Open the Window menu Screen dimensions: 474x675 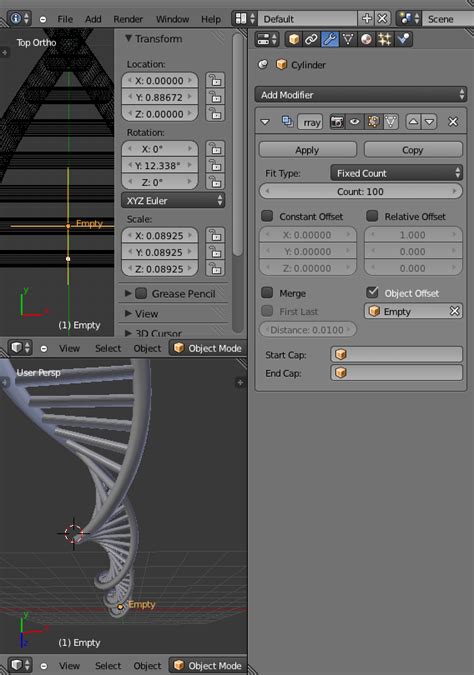pyautogui.click(x=172, y=19)
